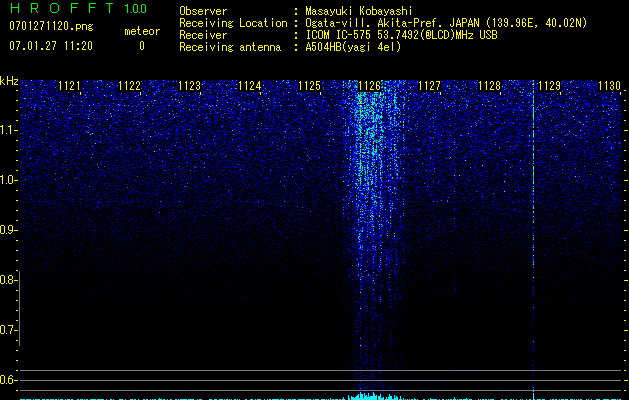Click the 0.9 kHz frequency tick label
This screenshot has height=400, width=629.
pos(8,230)
